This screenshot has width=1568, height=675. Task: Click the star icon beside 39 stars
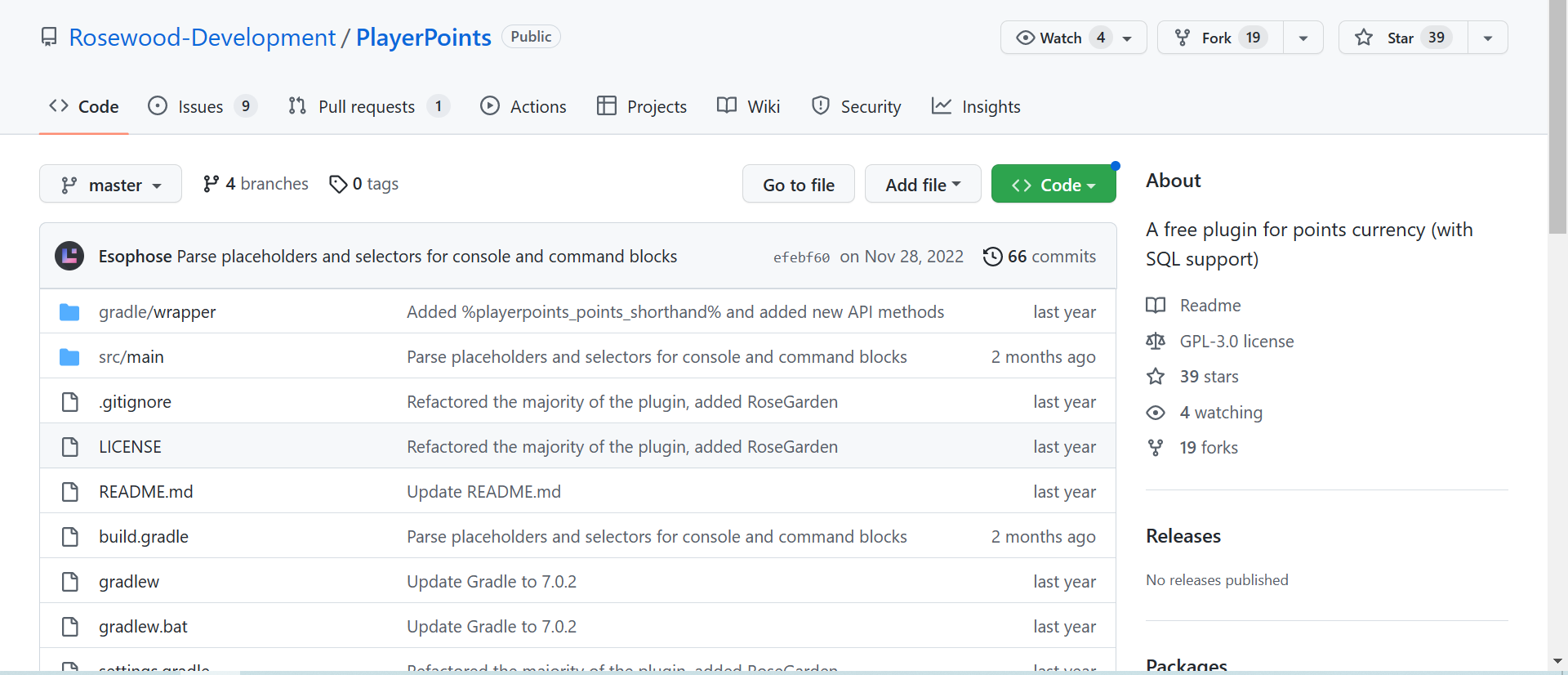click(1156, 377)
